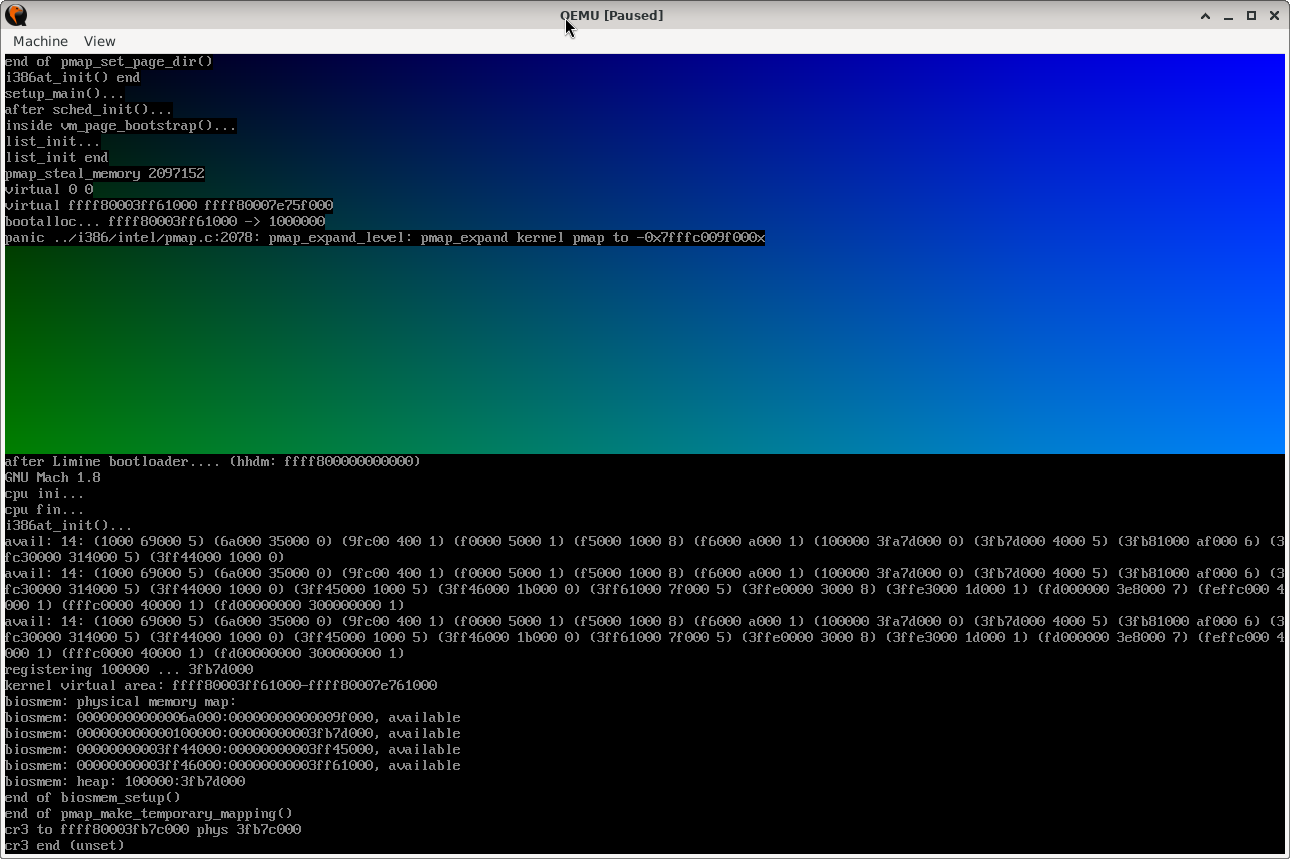The width and height of the screenshot is (1290, 859).
Task: Click the 'after Limine bootloader' hhdm line
Action: 213,461
